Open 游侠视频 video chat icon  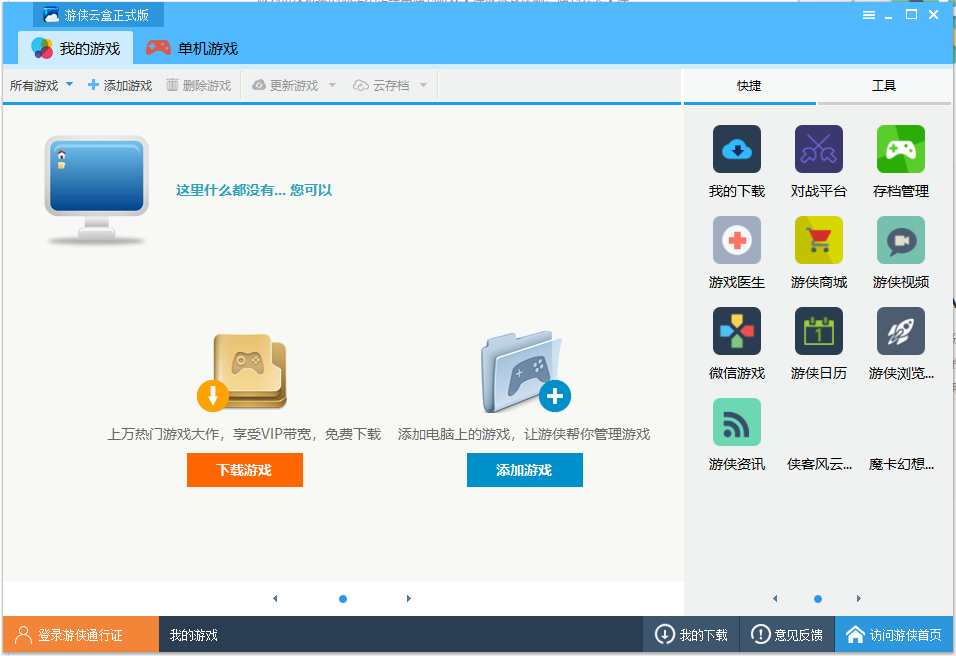[x=901, y=240]
